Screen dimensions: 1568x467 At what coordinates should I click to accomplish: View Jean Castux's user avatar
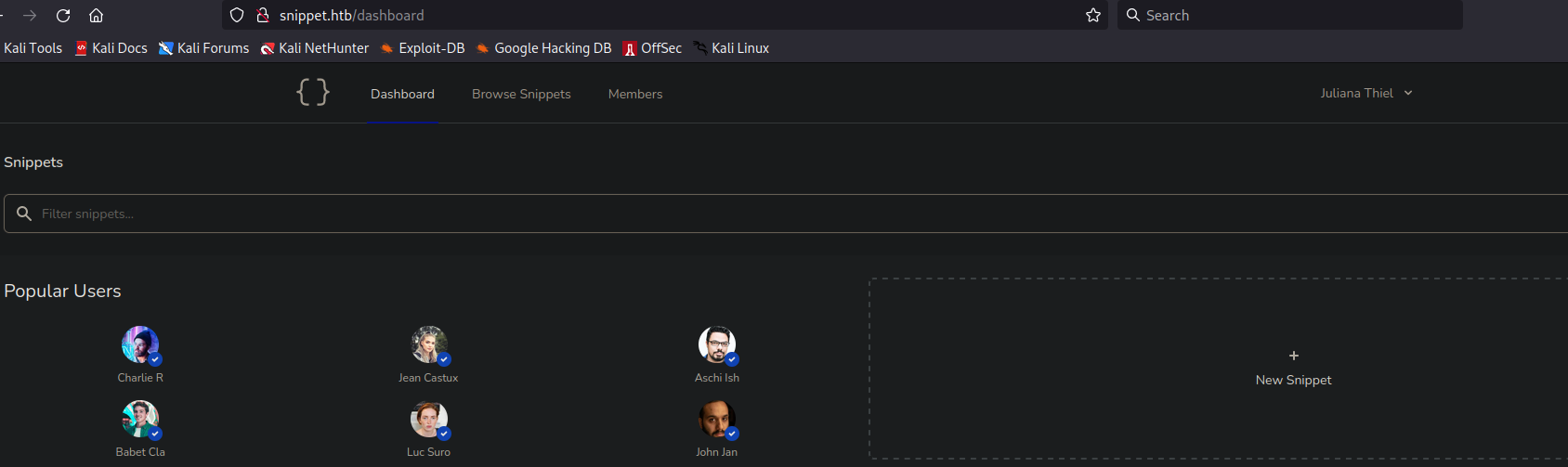click(428, 344)
